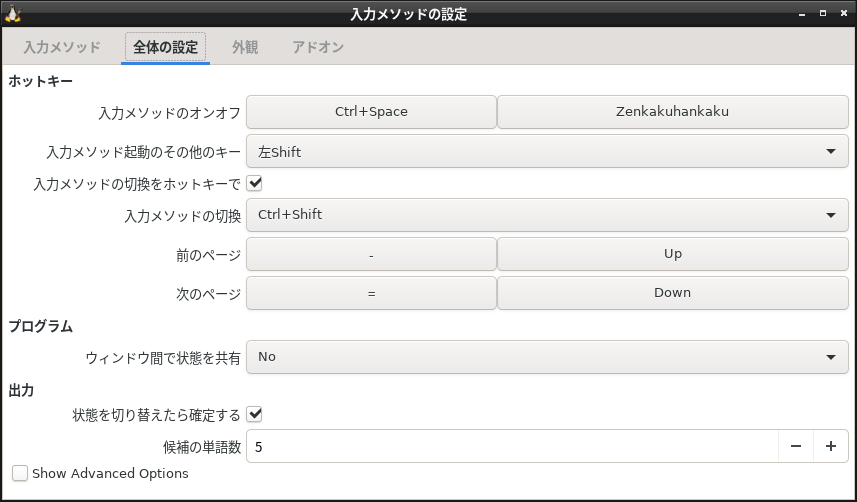Switch to the 入力メソッド tab
Screen dimensions: 857x502
62,47
